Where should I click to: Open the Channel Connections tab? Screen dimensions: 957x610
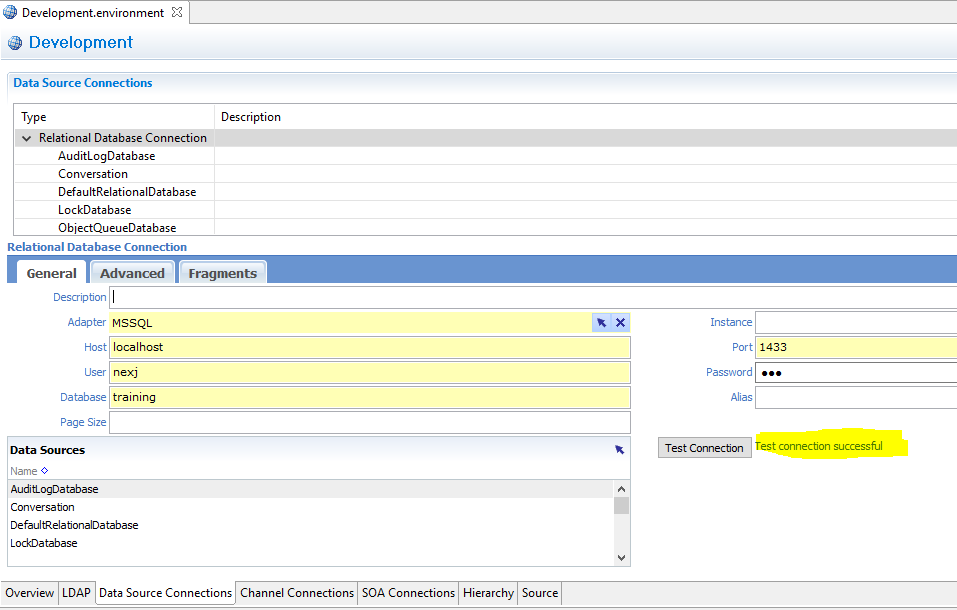click(x=296, y=593)
